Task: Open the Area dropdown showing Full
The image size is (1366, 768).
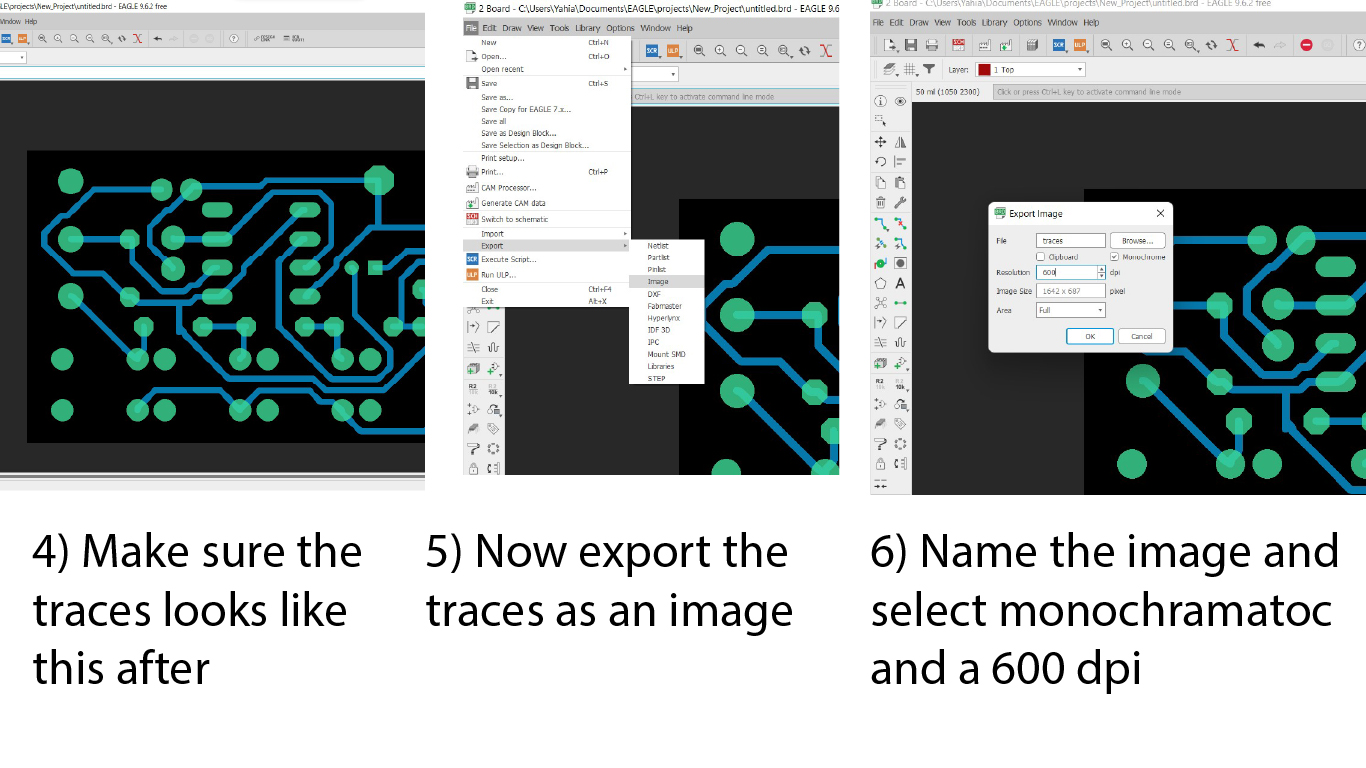Action: (1070, 310)
